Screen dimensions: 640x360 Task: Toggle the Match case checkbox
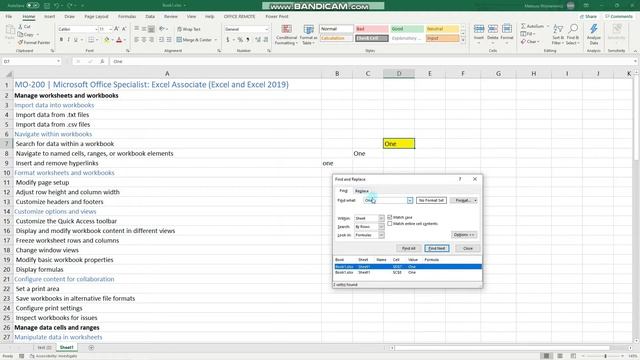[390, 217]
